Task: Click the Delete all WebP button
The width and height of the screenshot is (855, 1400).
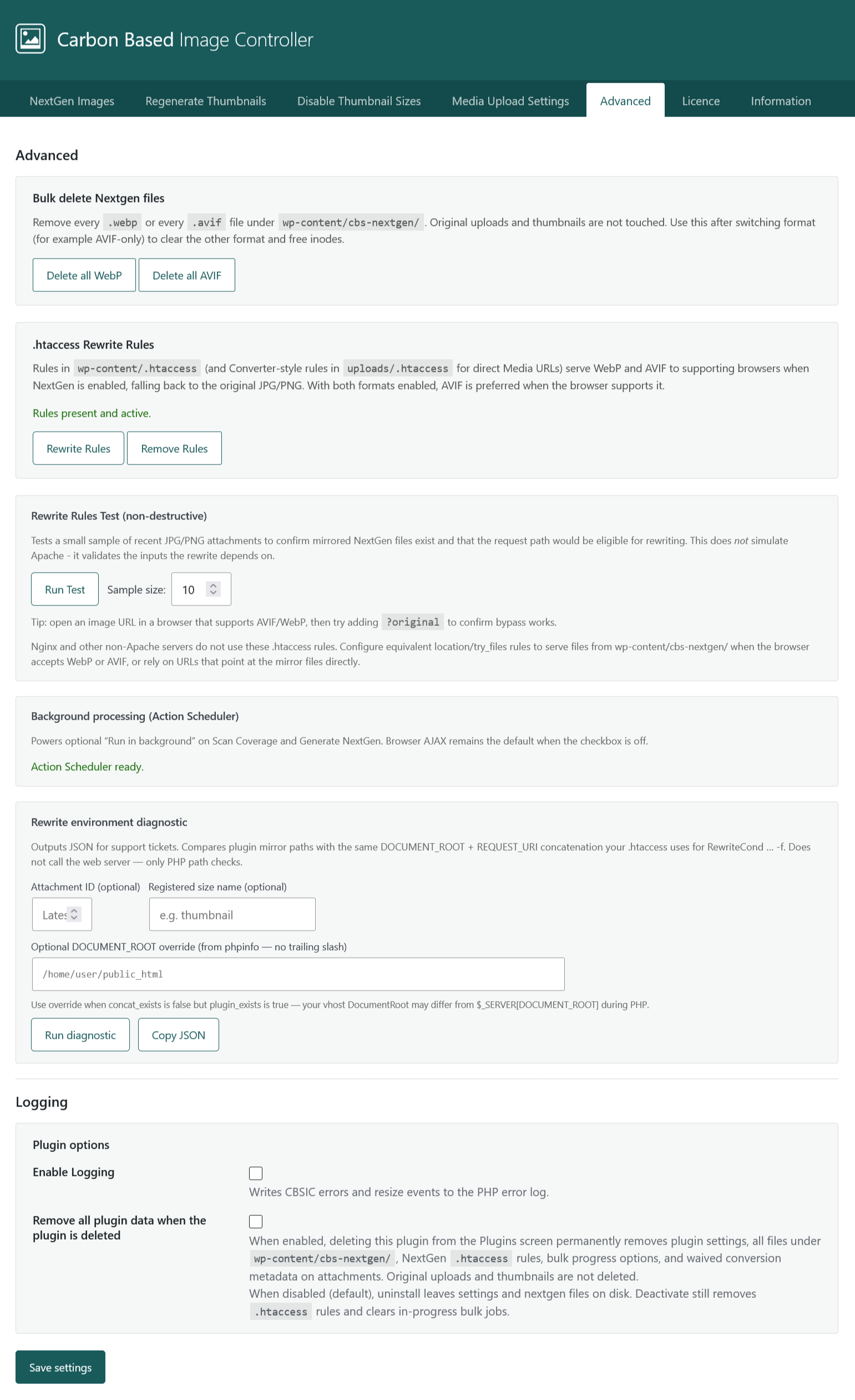Action: pos(84,275)
